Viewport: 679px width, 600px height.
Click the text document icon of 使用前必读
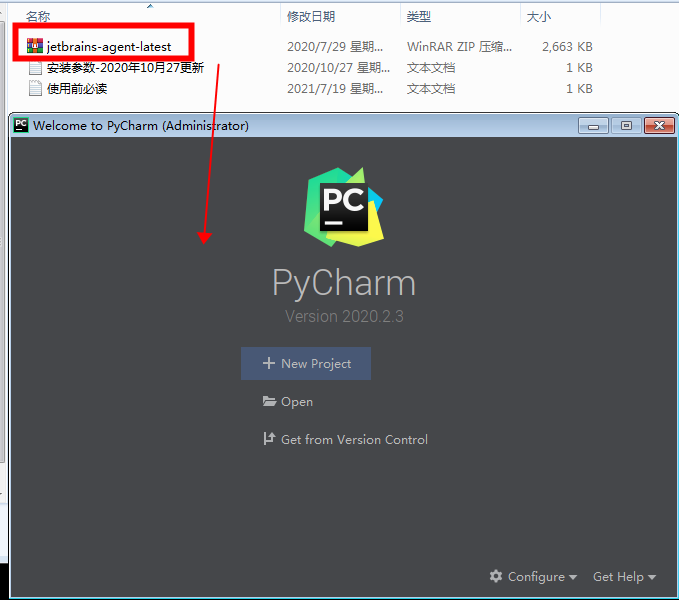pyautogui.click(x=35, y=88)
